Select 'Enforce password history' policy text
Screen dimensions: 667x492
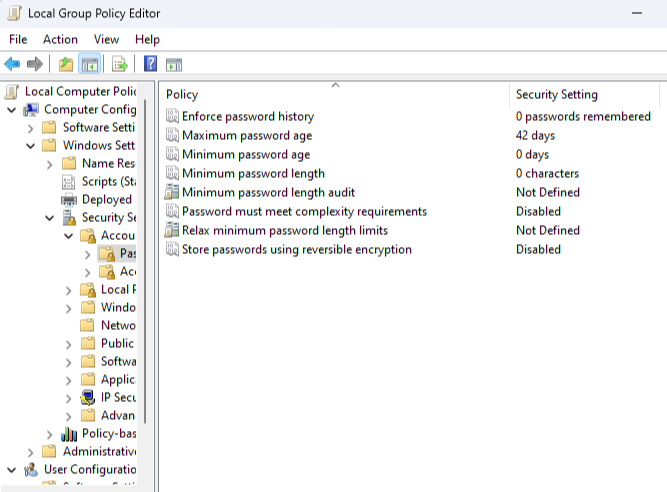(x=248, y=117)
